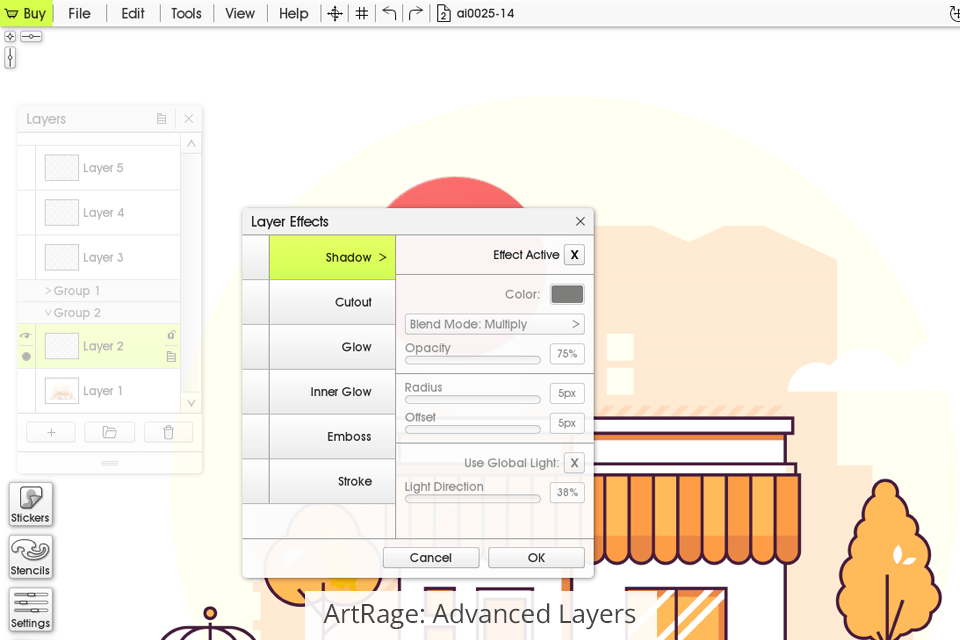Open the Help menu

coord(294,13)
